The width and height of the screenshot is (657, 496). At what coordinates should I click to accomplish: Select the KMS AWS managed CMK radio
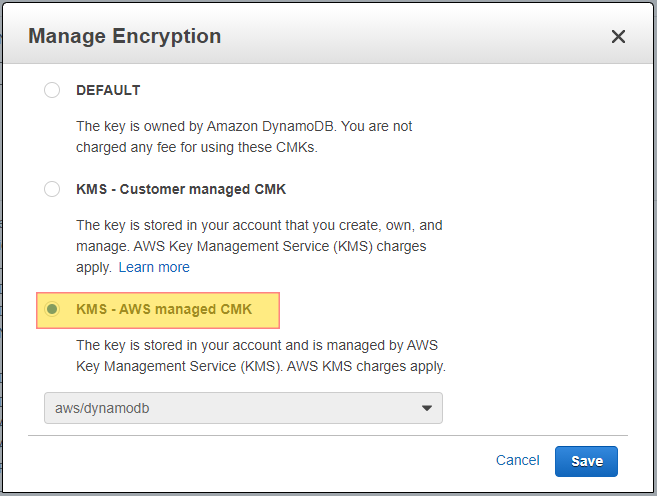52,309
